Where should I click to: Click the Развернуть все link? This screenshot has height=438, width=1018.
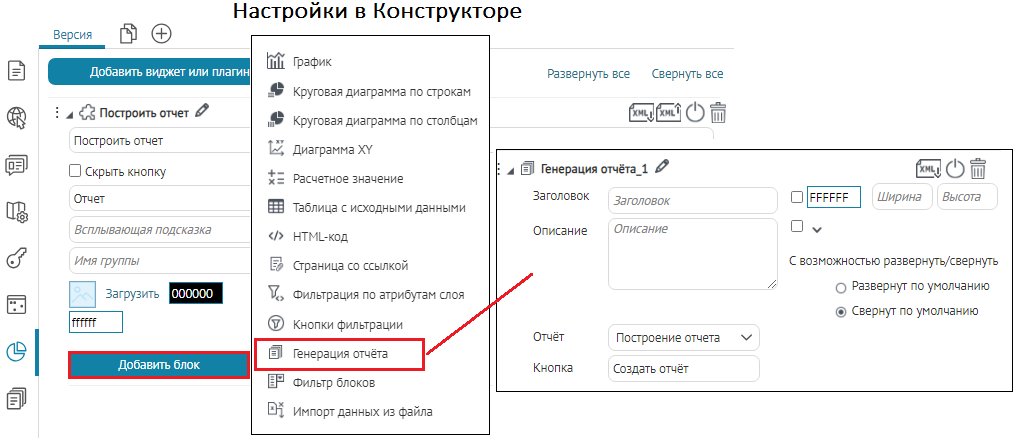tap(587, 74)
